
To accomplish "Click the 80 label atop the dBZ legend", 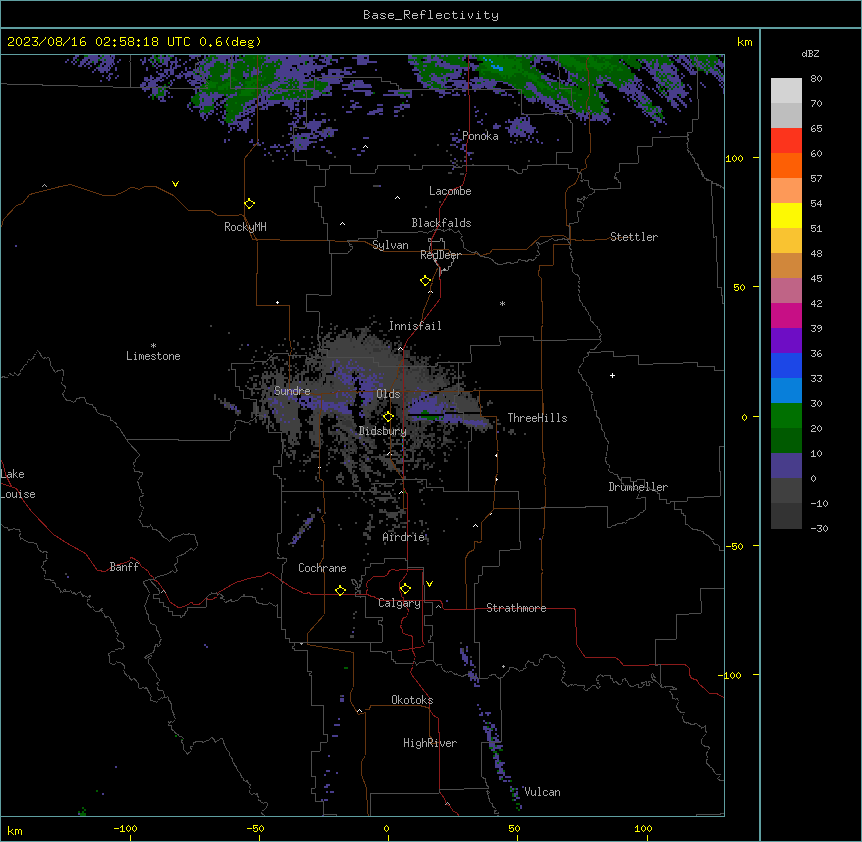I will (816, 79).
